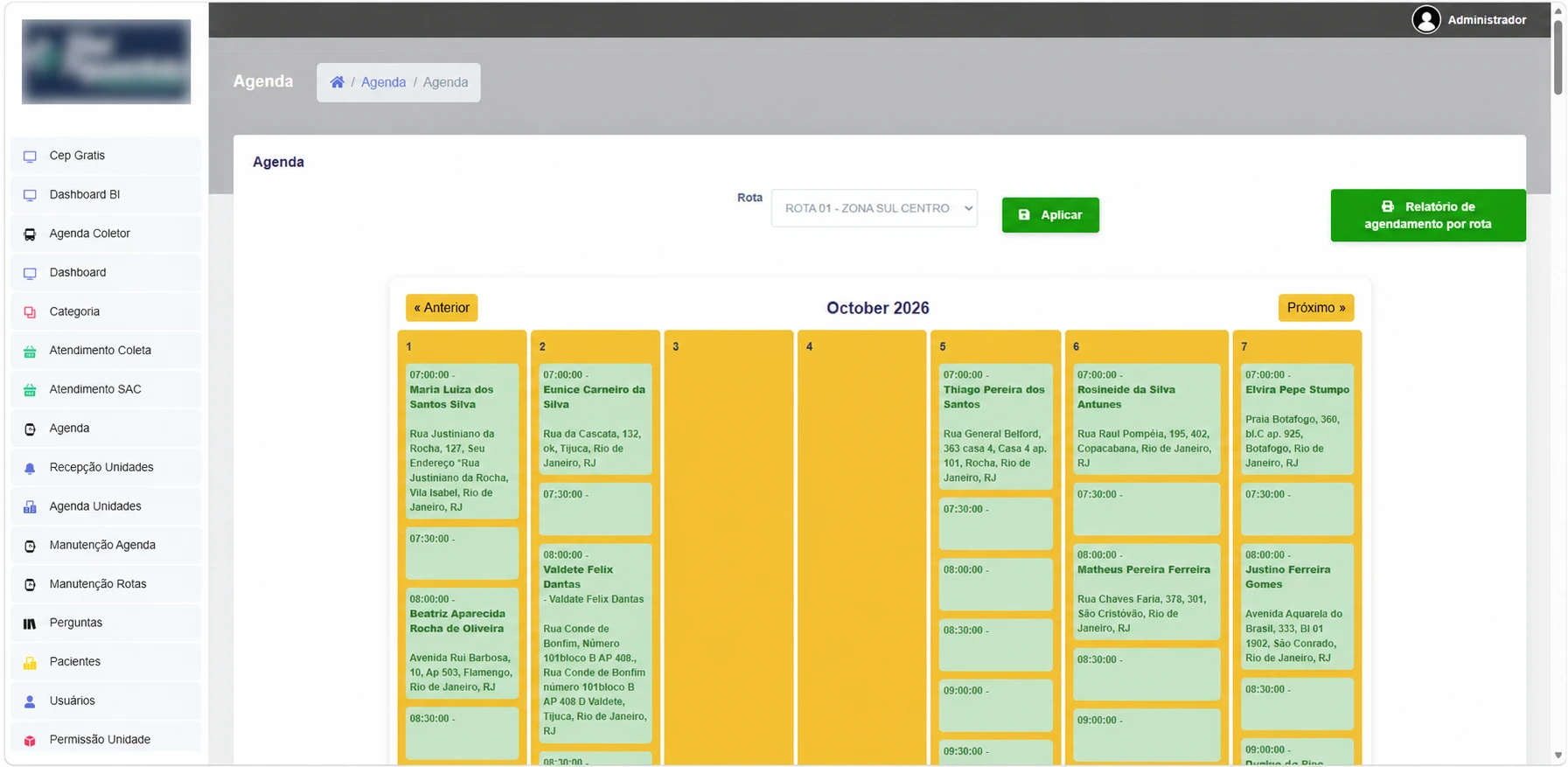This screenshot has width=1568, height=767.
Task: Select empty 08:30 slot on day 5
Action: (995, 645)
